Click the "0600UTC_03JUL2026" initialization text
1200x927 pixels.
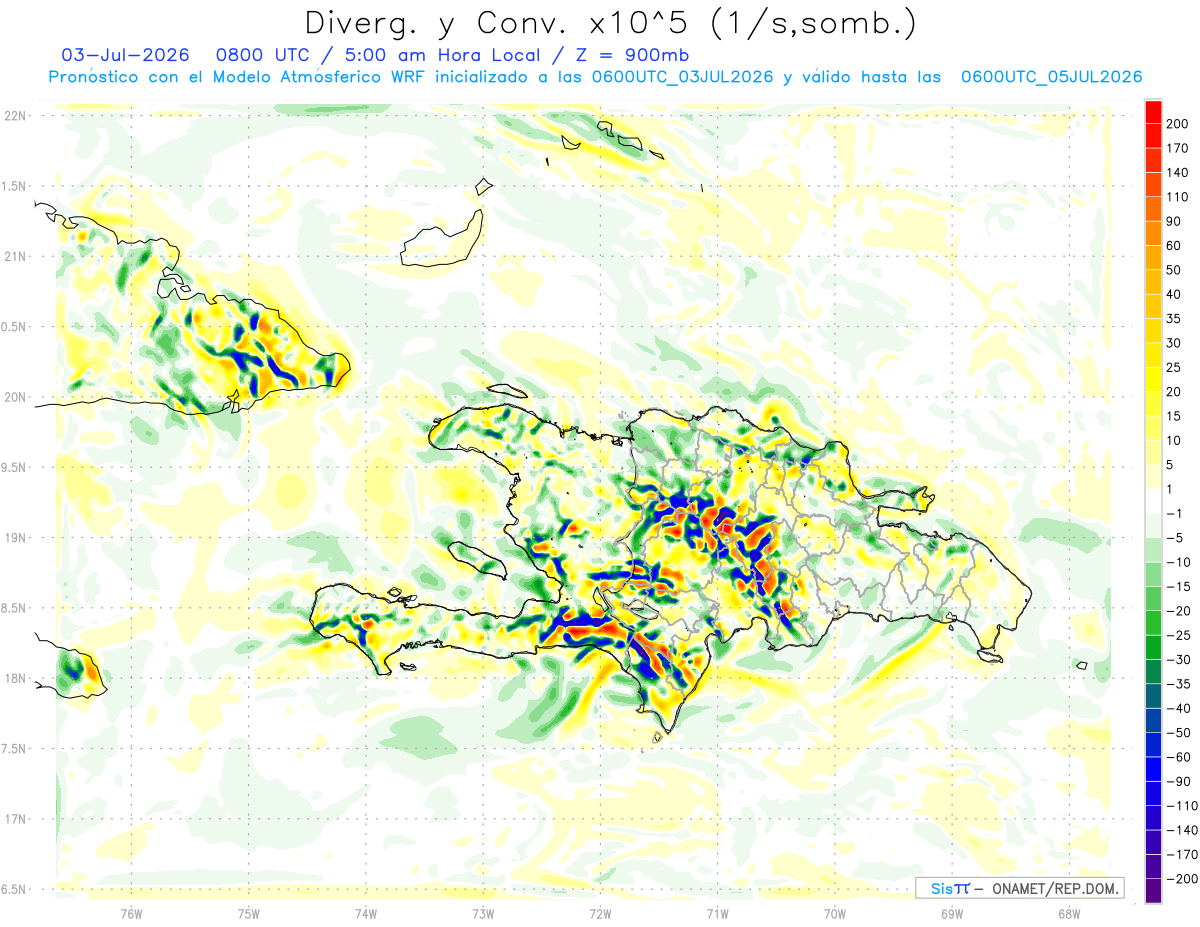[x=682, y=77]
